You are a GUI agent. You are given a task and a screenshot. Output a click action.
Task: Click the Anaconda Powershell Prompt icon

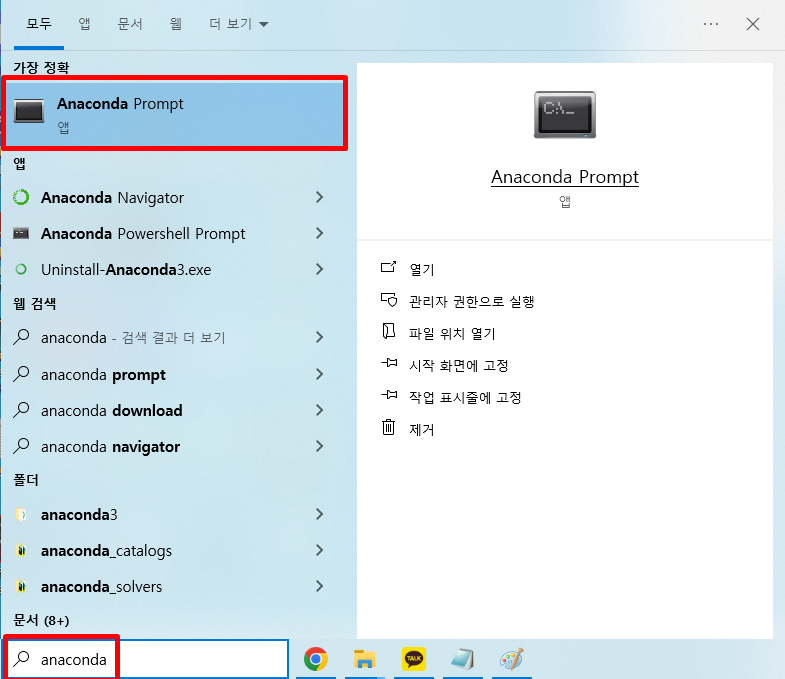tap(21, 233)
